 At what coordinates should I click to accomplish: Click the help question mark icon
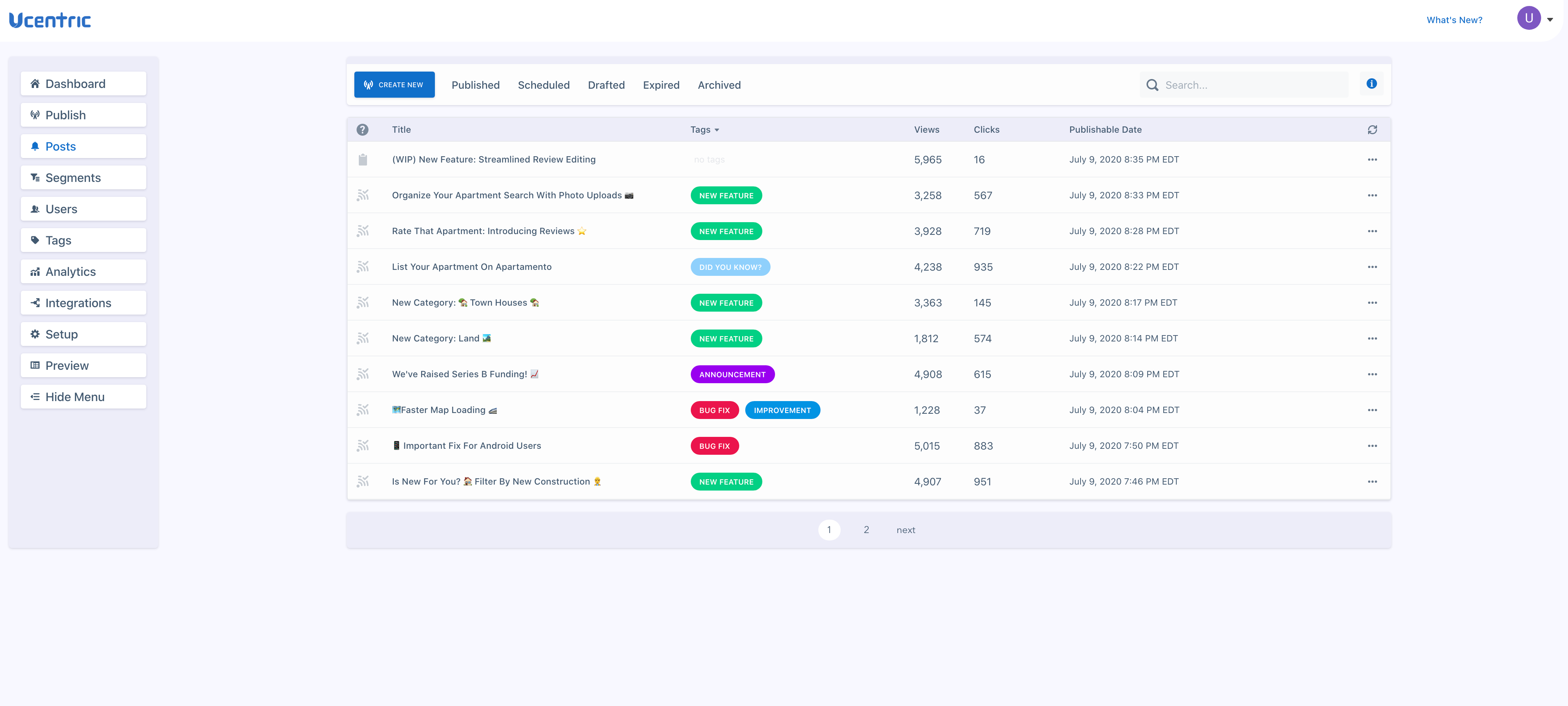pos(362,129)
